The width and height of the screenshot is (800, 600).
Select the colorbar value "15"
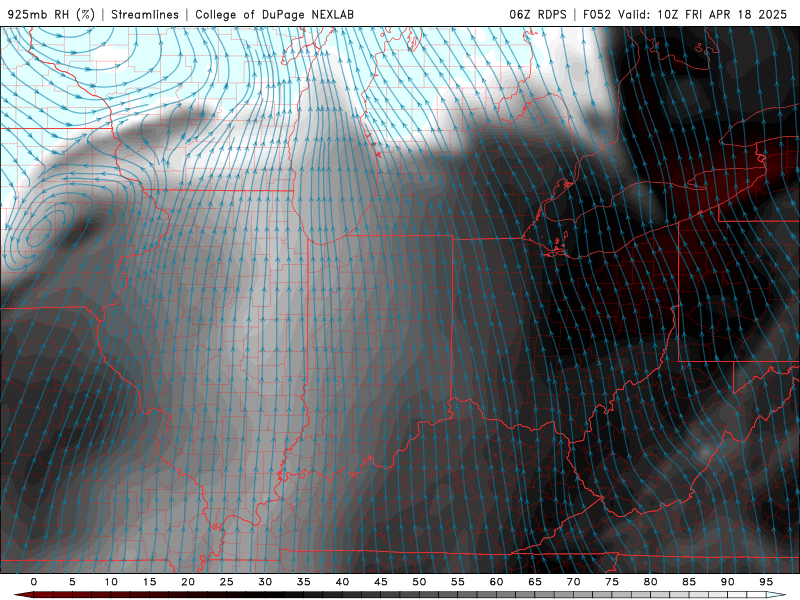click(x=149, y=582)
